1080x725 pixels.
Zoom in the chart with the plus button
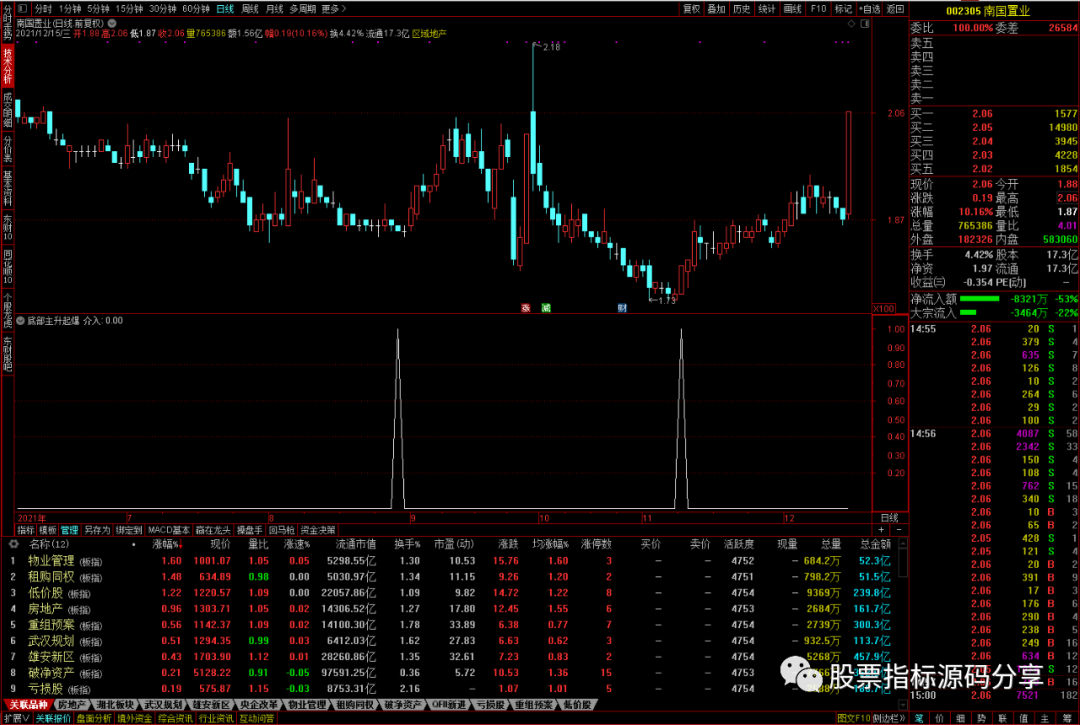click(882, 529)
